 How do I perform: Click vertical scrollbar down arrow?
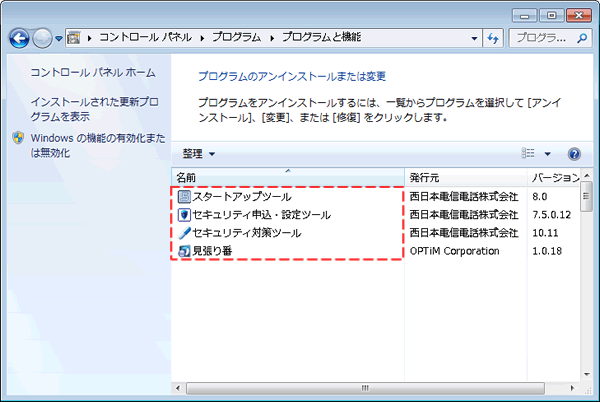click(587, 374)
